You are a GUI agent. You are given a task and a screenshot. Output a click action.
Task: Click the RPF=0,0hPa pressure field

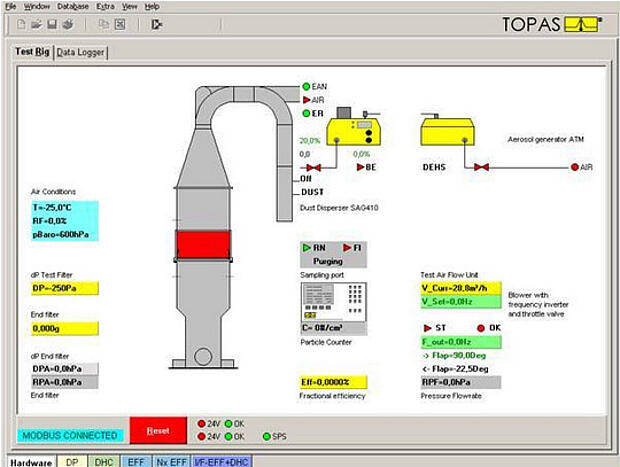(x=461, y=382)
